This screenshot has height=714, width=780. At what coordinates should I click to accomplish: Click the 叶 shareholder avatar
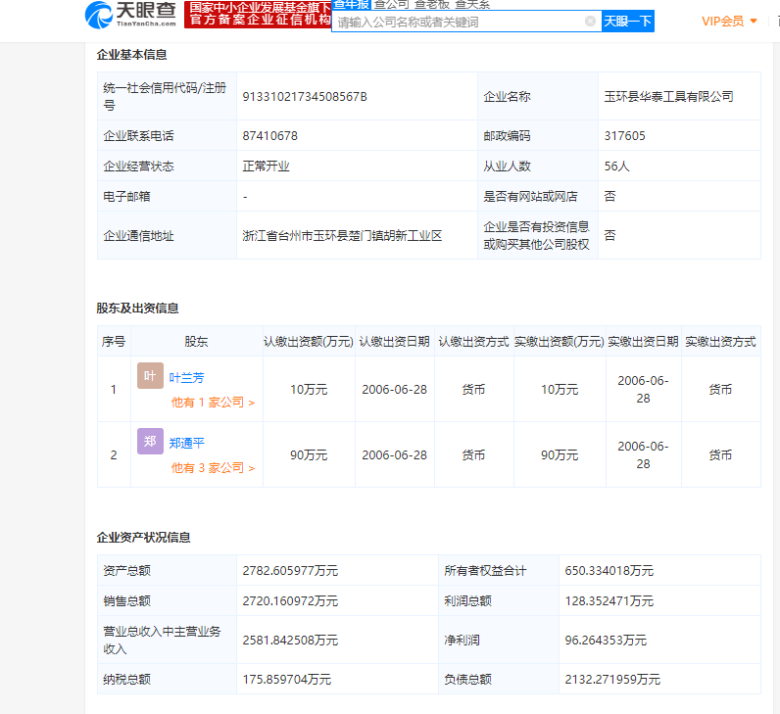pyautogui.click(x=150, y=376)
